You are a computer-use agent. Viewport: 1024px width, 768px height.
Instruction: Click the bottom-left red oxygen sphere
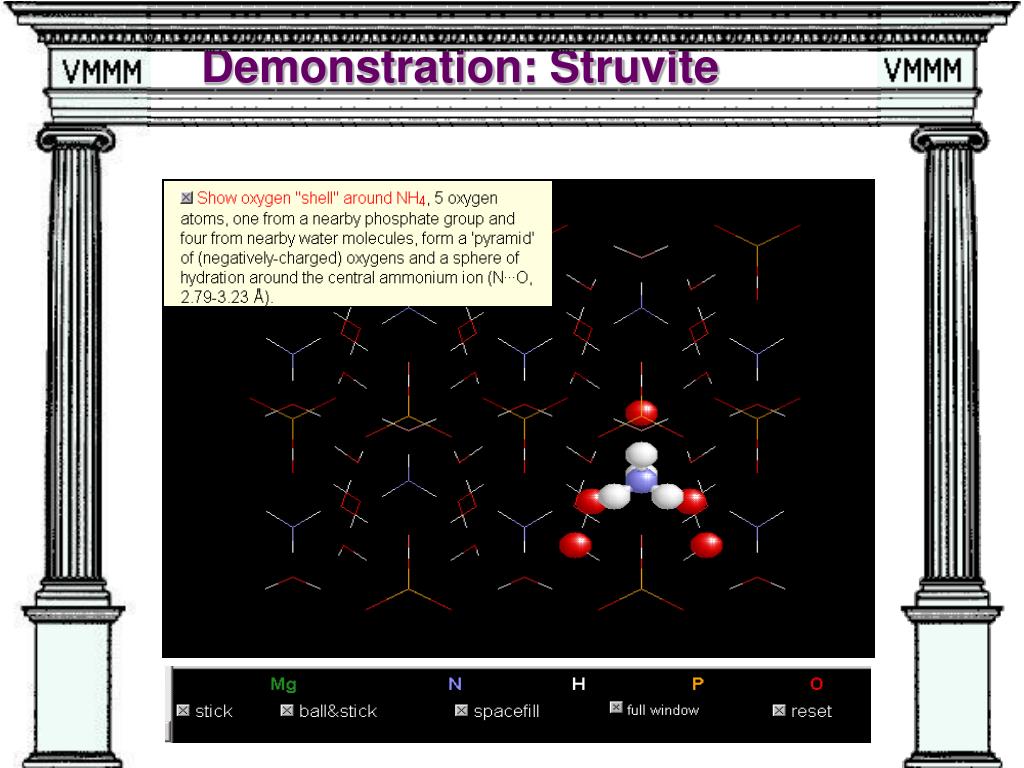click(x=575, y=545)
